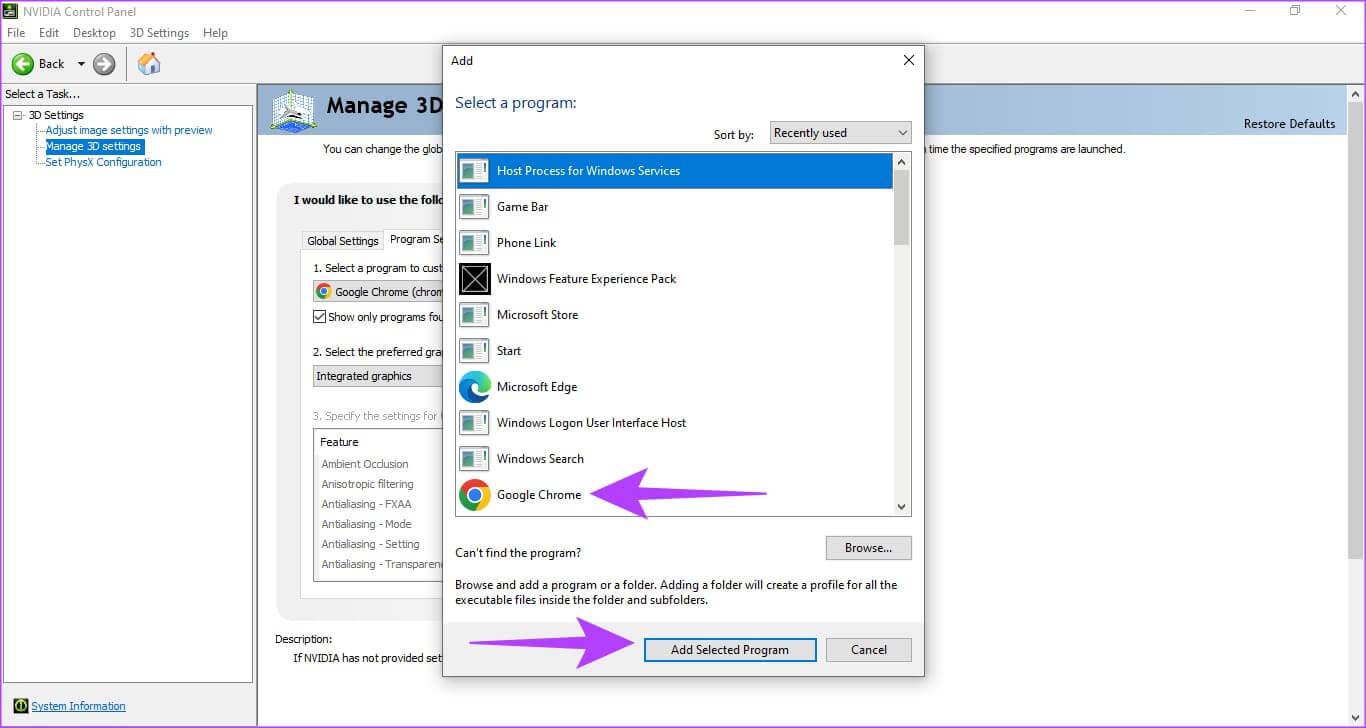Click the Add Selected Program button
Viewport: 1366px width, 728px height.
pyautogui.click(x=730, y=650)
